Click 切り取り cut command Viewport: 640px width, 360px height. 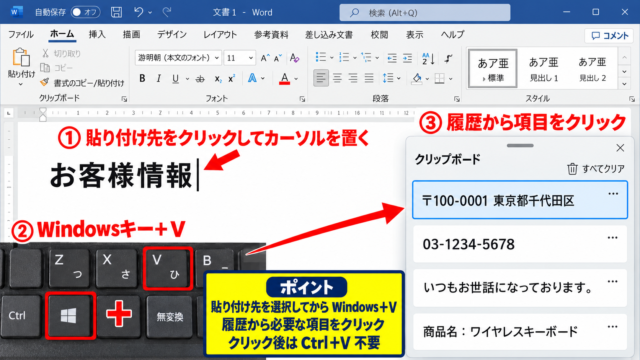61,53
